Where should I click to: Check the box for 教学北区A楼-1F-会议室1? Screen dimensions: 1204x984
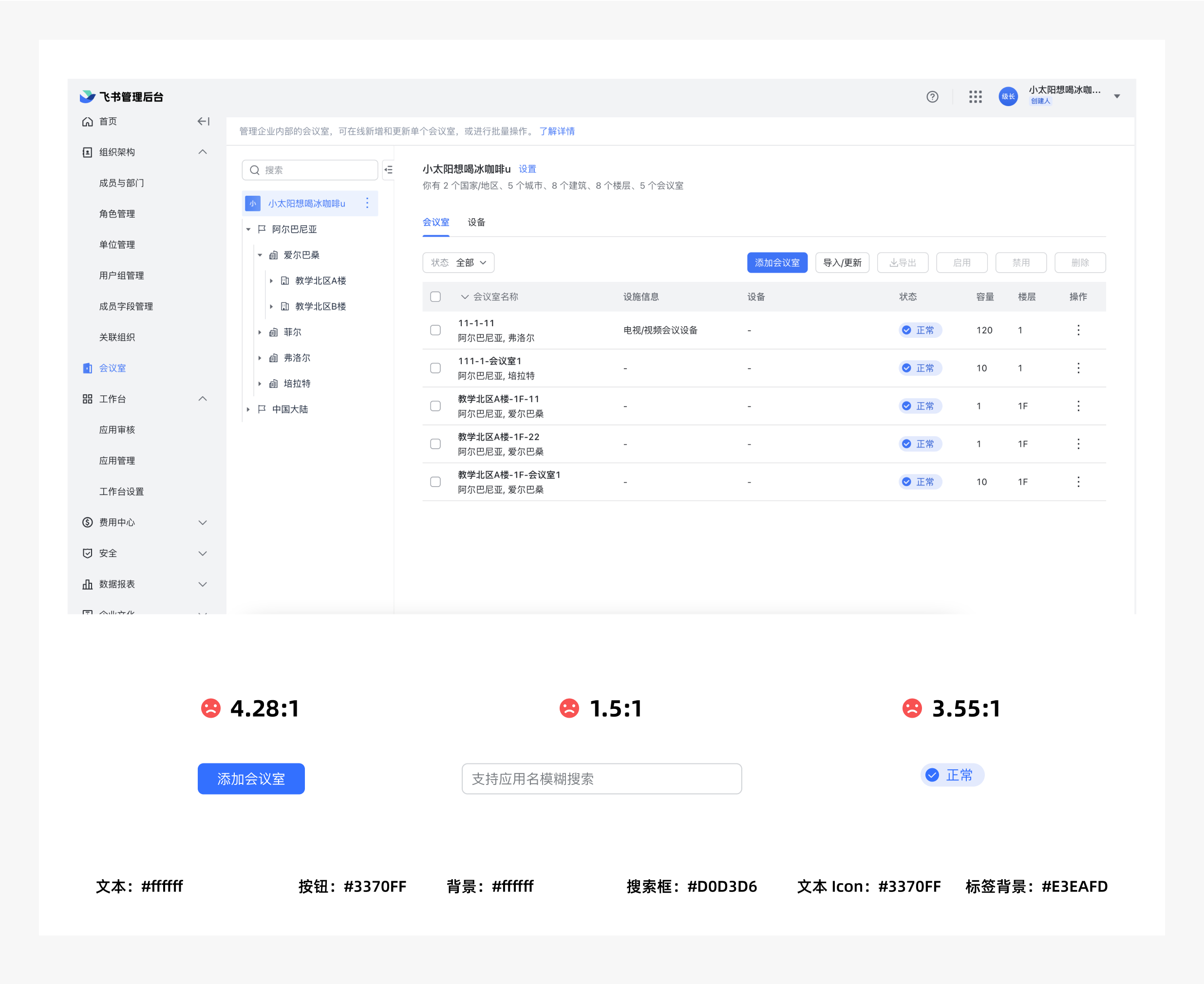[435, 482]
